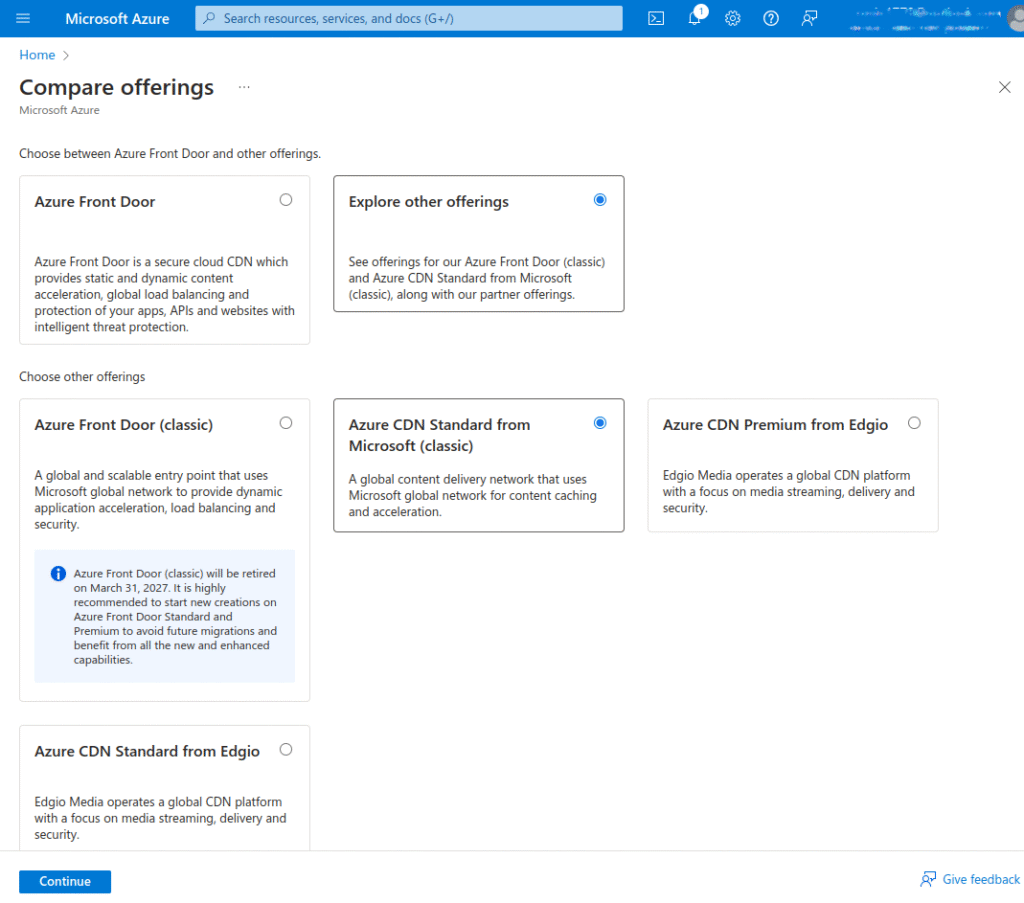Click the breadcrumb chevron after Home
1024x903 pixels.
click(x=66, y=55)
